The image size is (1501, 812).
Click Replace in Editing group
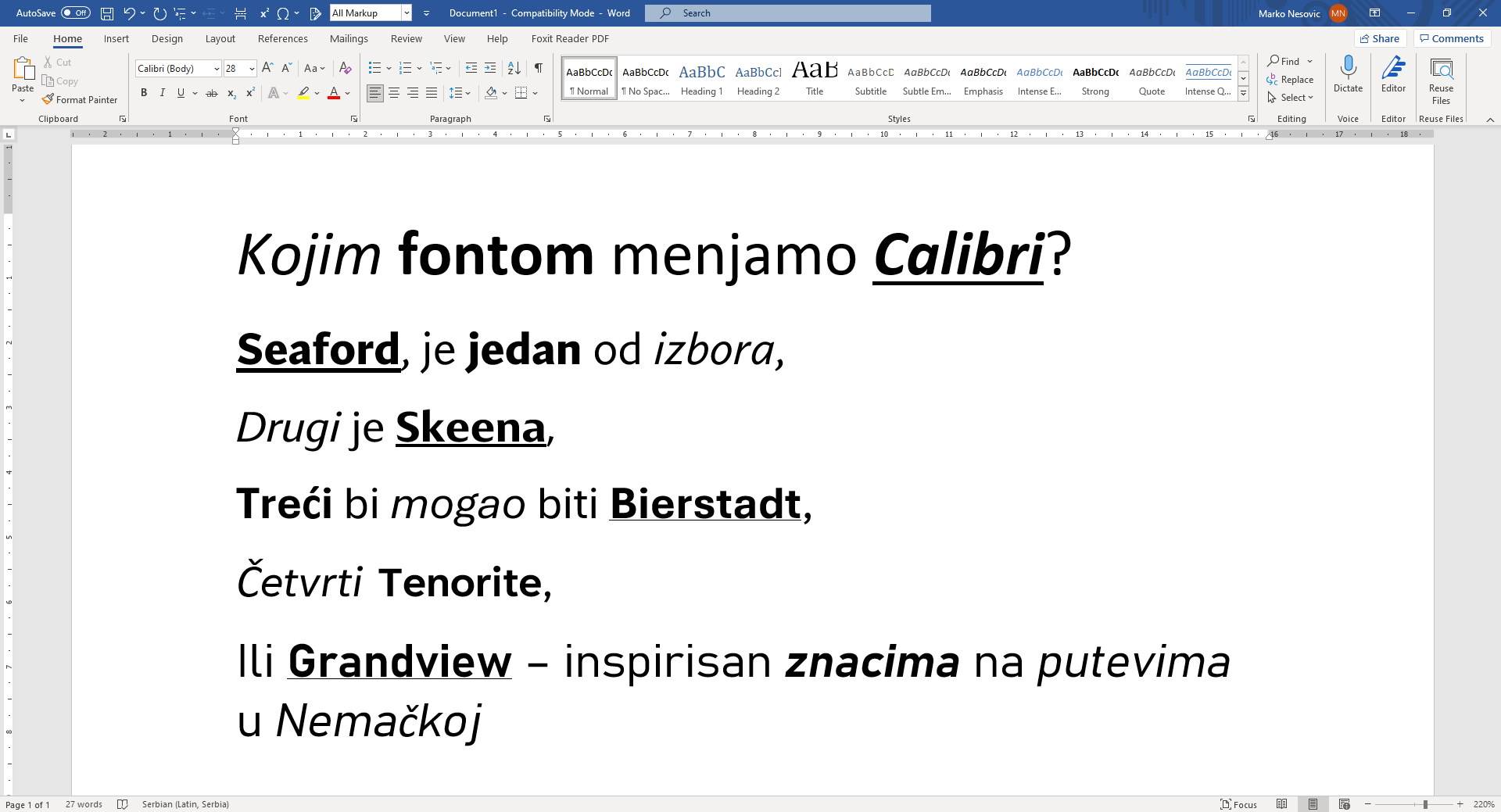click(1290, 80)
